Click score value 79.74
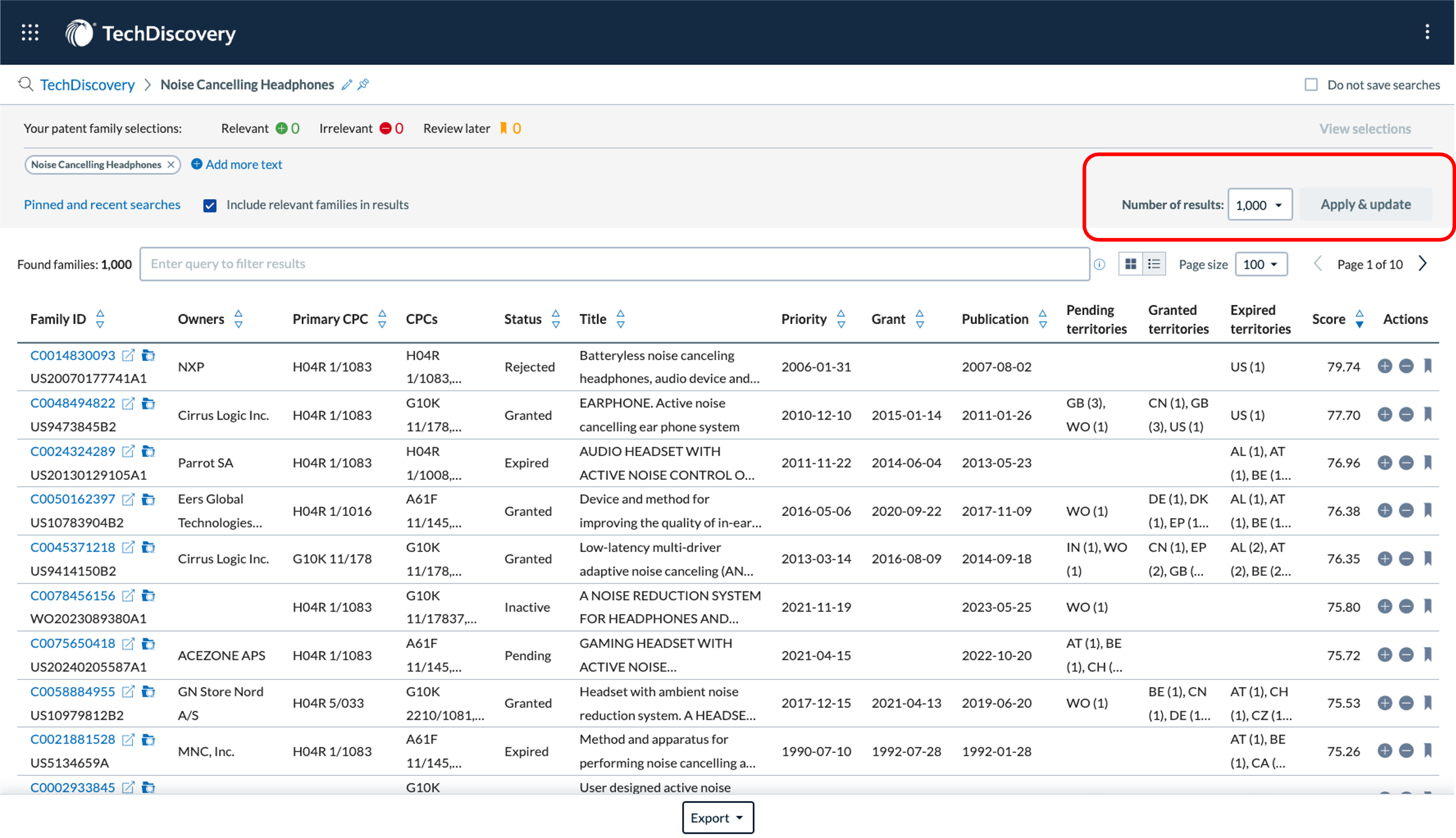This screenshot has height=838, width=1456. tap(1343, 367)
